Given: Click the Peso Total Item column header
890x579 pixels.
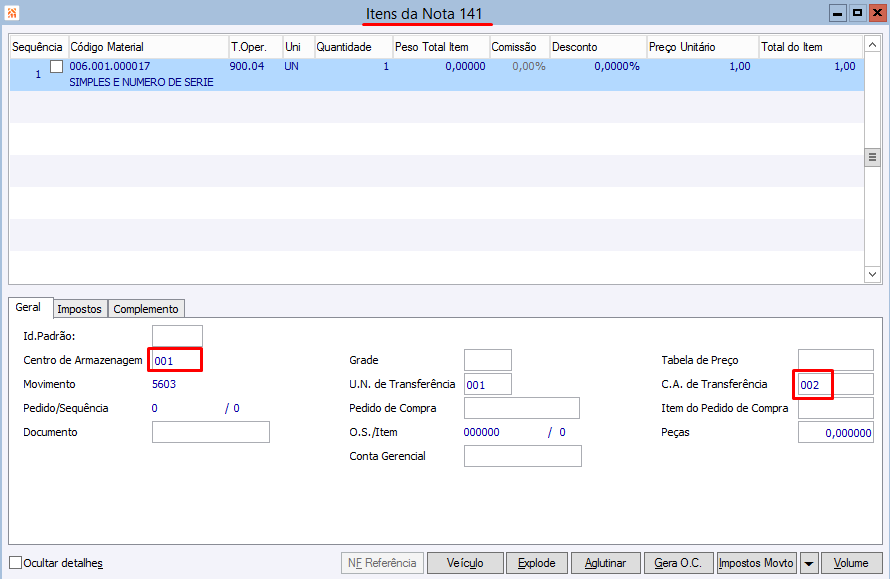Looking at the screenshot, I should [x=440, y=47].
